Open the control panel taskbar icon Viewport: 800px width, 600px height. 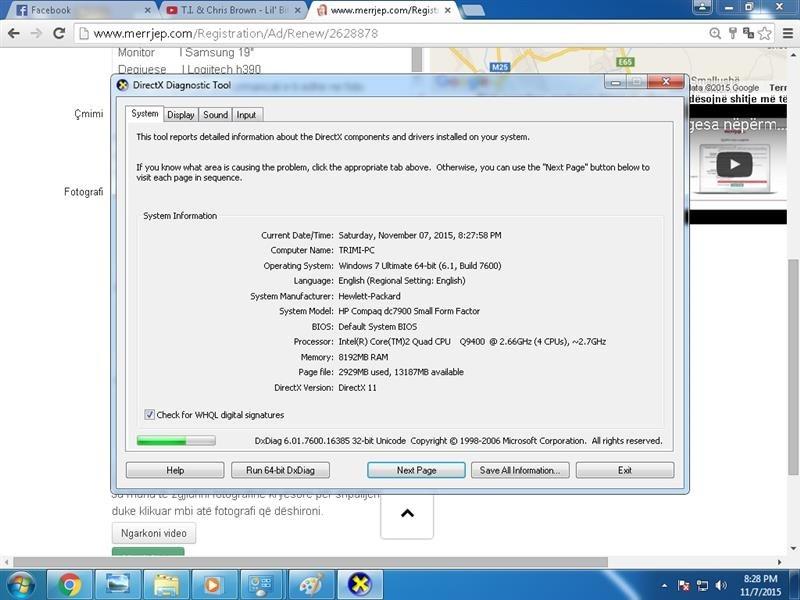tap(263, 585)
